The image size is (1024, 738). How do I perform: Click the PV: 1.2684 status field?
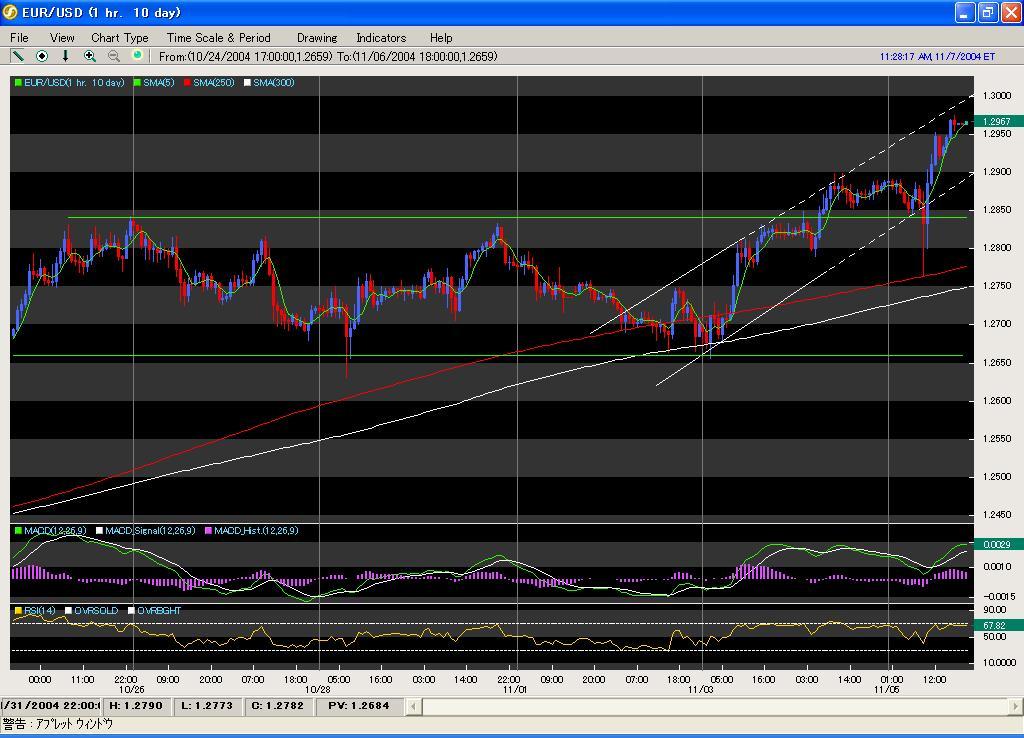click(359, 706)
